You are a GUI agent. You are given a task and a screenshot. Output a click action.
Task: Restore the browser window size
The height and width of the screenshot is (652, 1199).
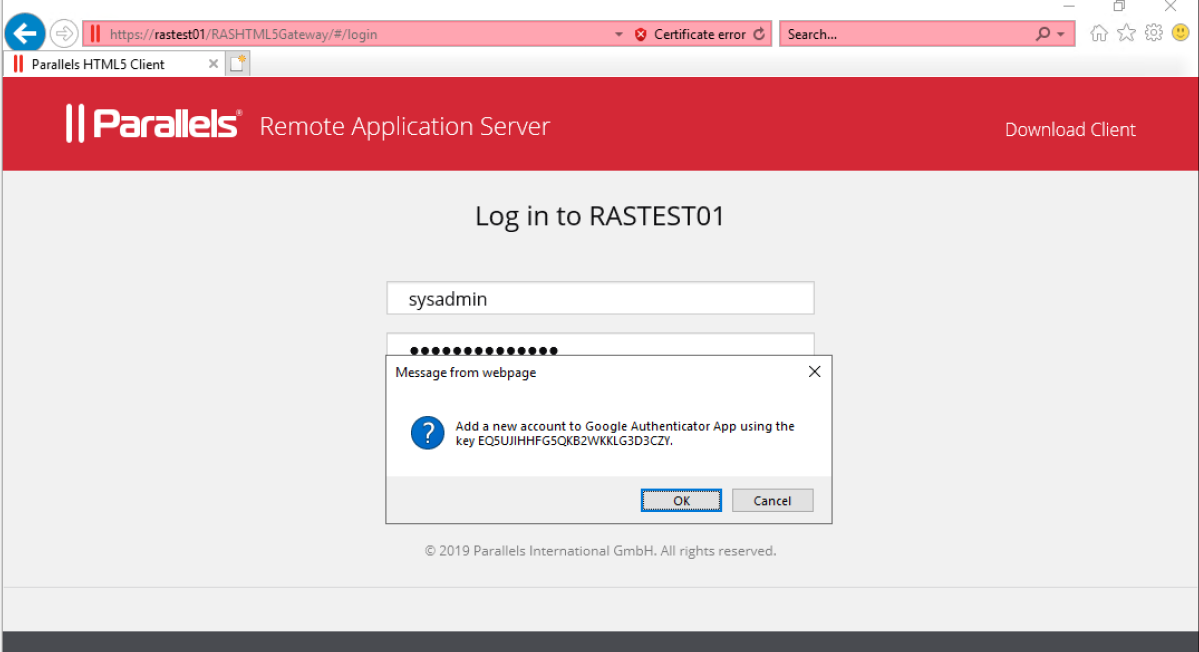pos(1119,6)
